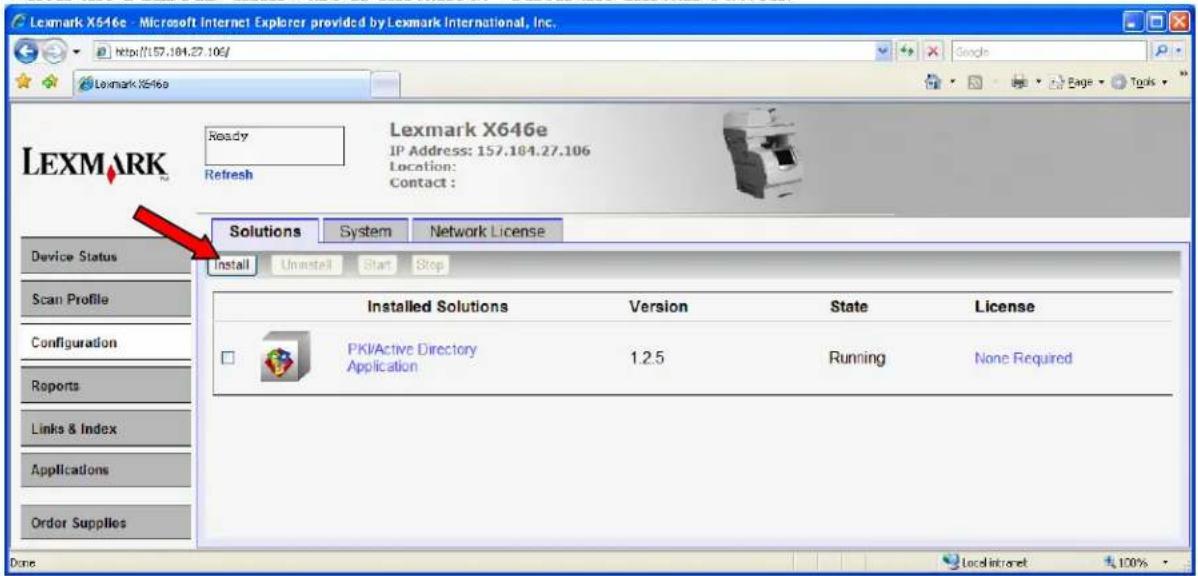Click the Install button
The height and width of the screenshot is (576, 1198).
pyautogui.click(x=232, y=264)
